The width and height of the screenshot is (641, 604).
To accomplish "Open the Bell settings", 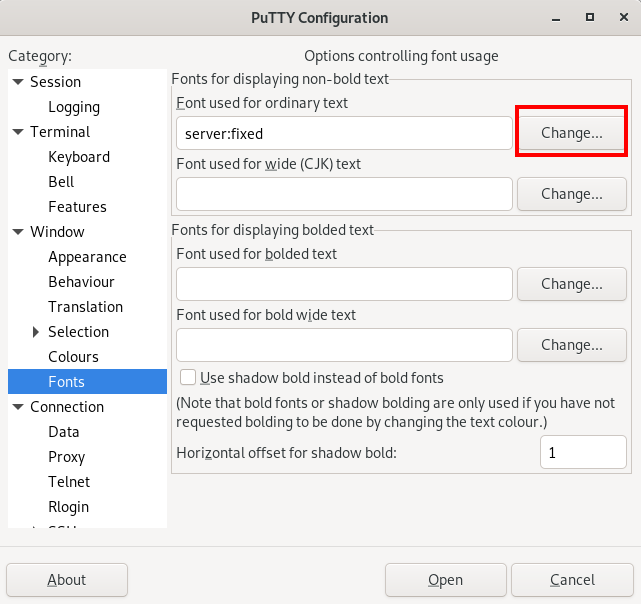I will tap(61, 182).
